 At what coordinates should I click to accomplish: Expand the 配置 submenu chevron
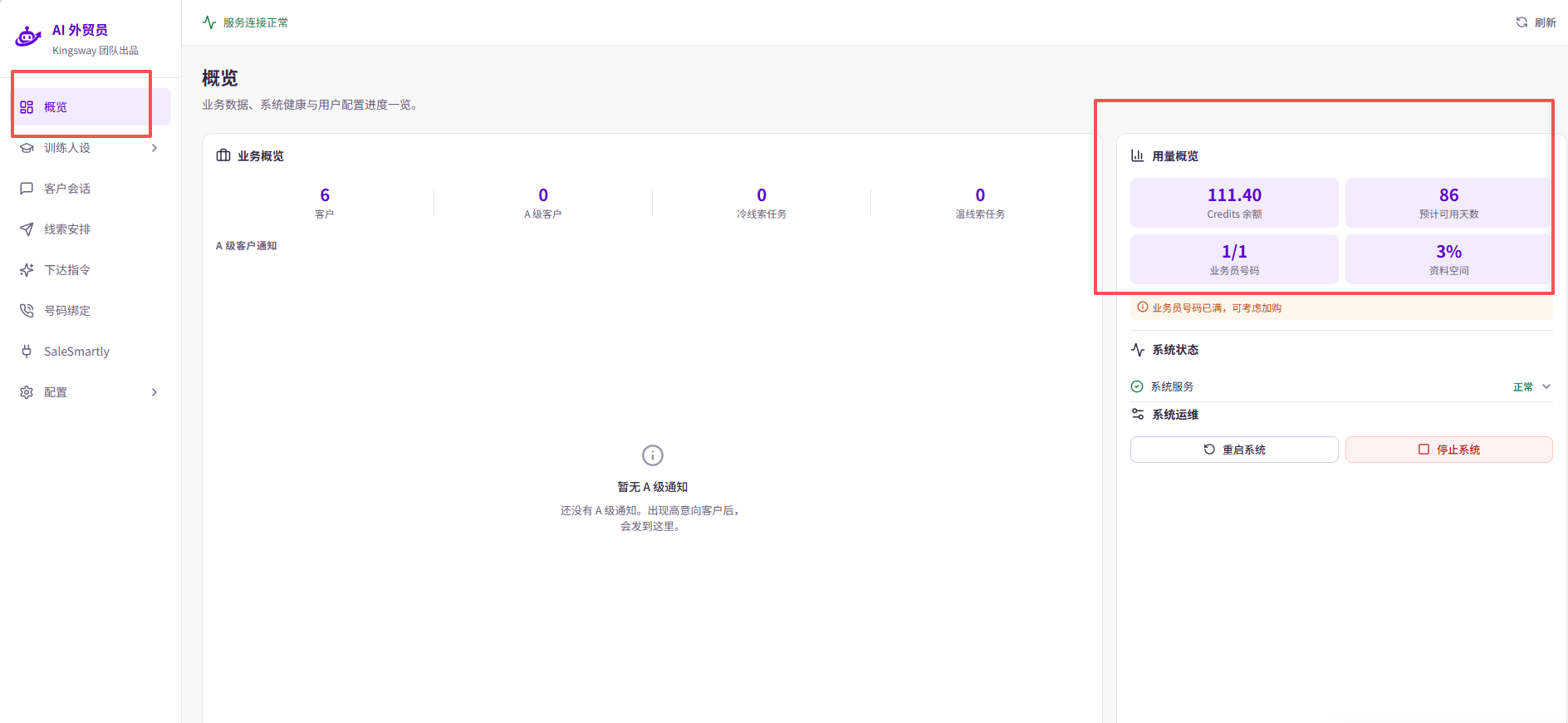[x=154, y=392]
